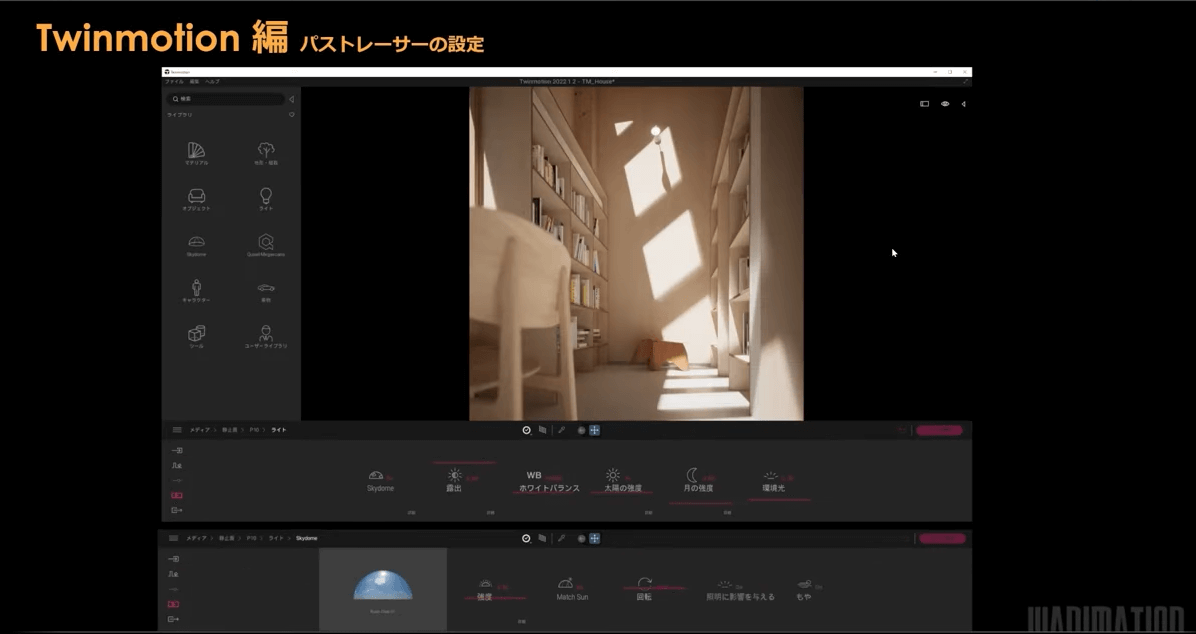Viewport: 1196px width, 634px height.
Task: Click the 月の強度 moon intensity icon
Action: coord(692,475)
